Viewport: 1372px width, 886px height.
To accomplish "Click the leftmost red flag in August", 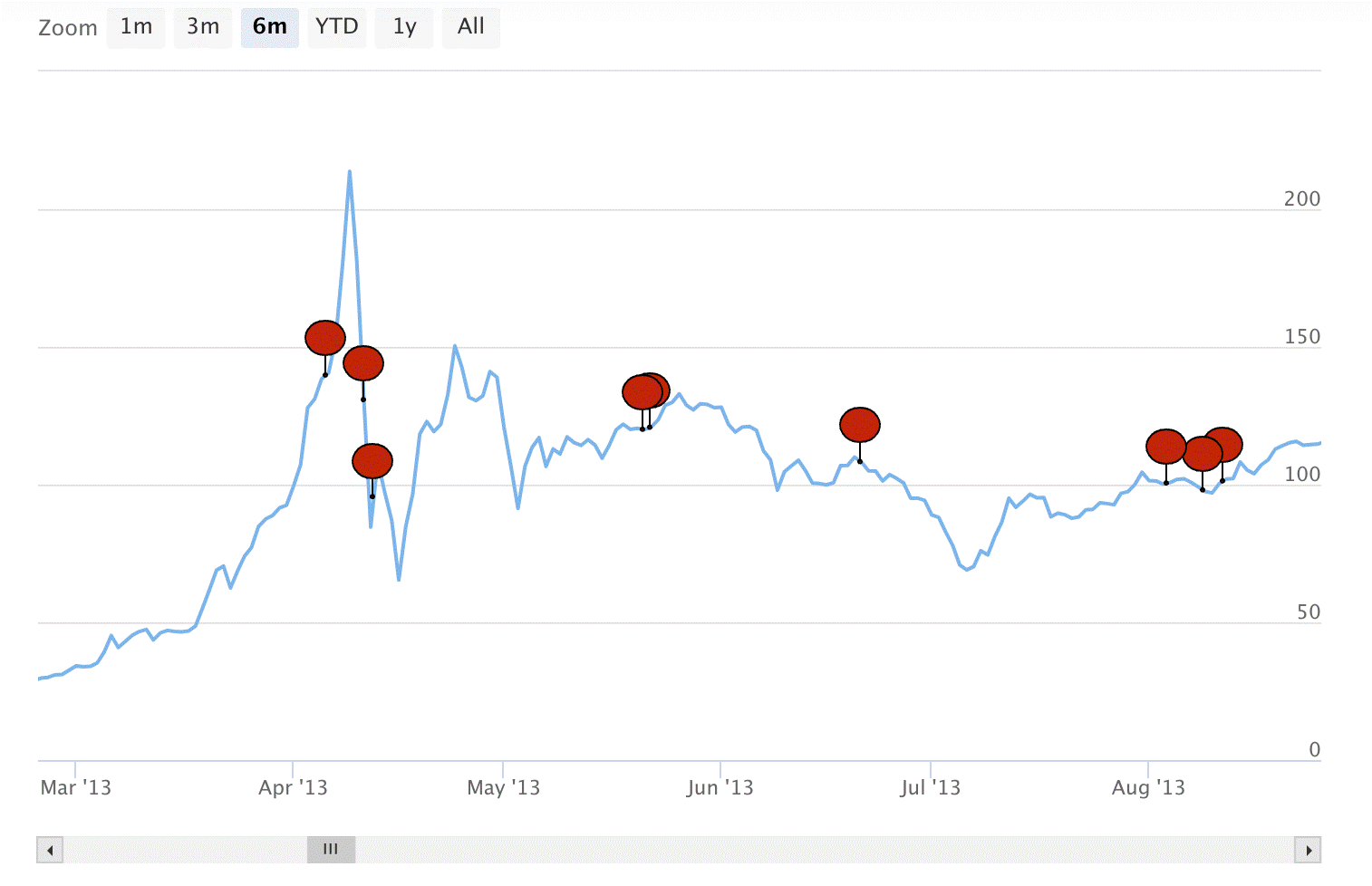I will 1165,447.
